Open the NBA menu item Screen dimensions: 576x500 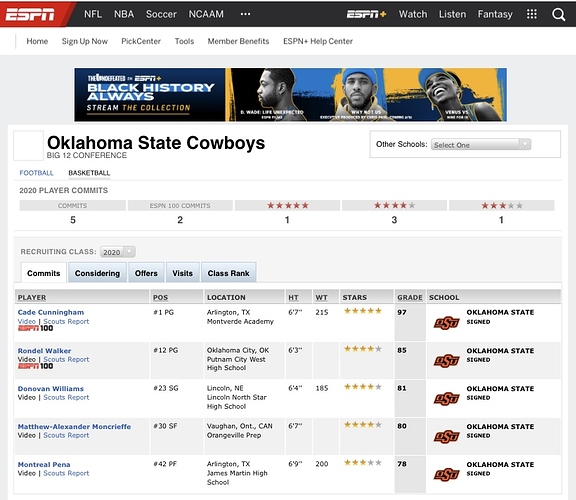coord(124,14)
